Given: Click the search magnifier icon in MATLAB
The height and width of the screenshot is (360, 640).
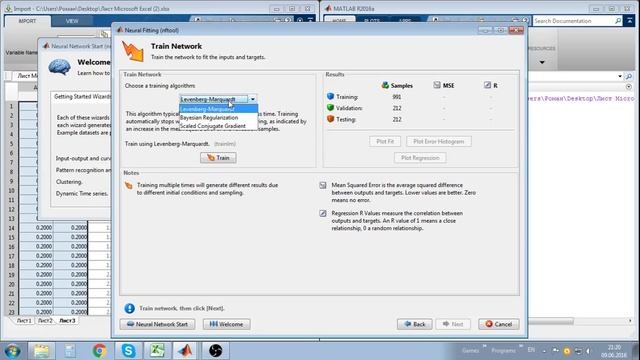Looking at the screenshot, I should (618, 21).
